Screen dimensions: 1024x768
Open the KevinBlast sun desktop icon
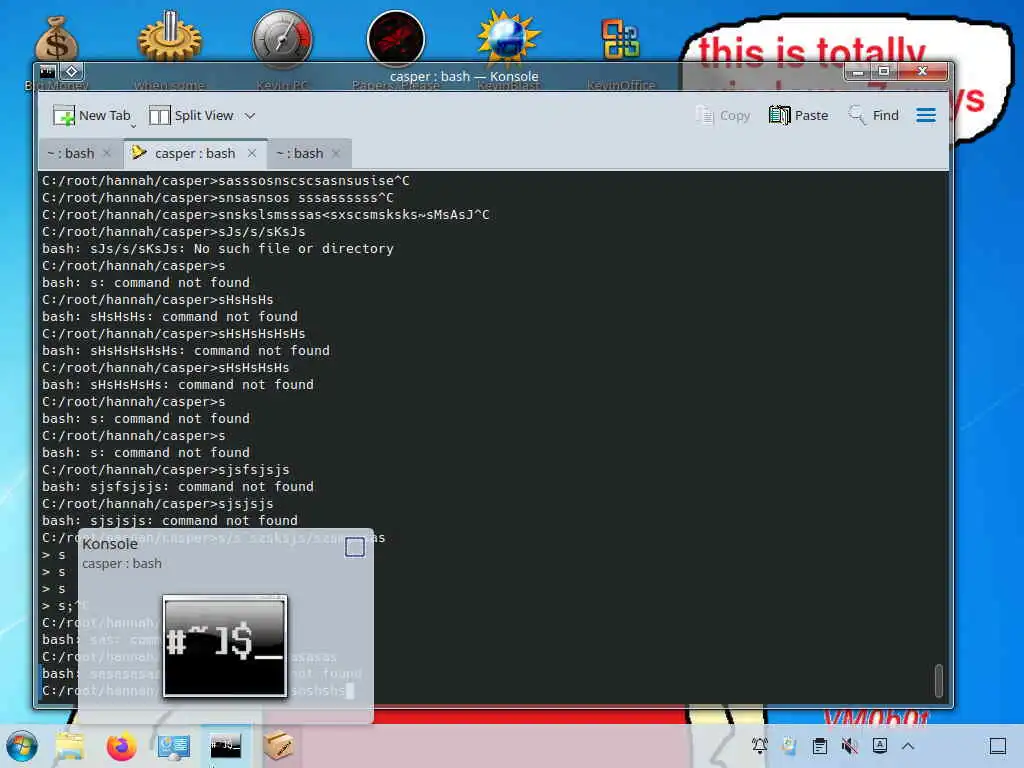[508, 38]
